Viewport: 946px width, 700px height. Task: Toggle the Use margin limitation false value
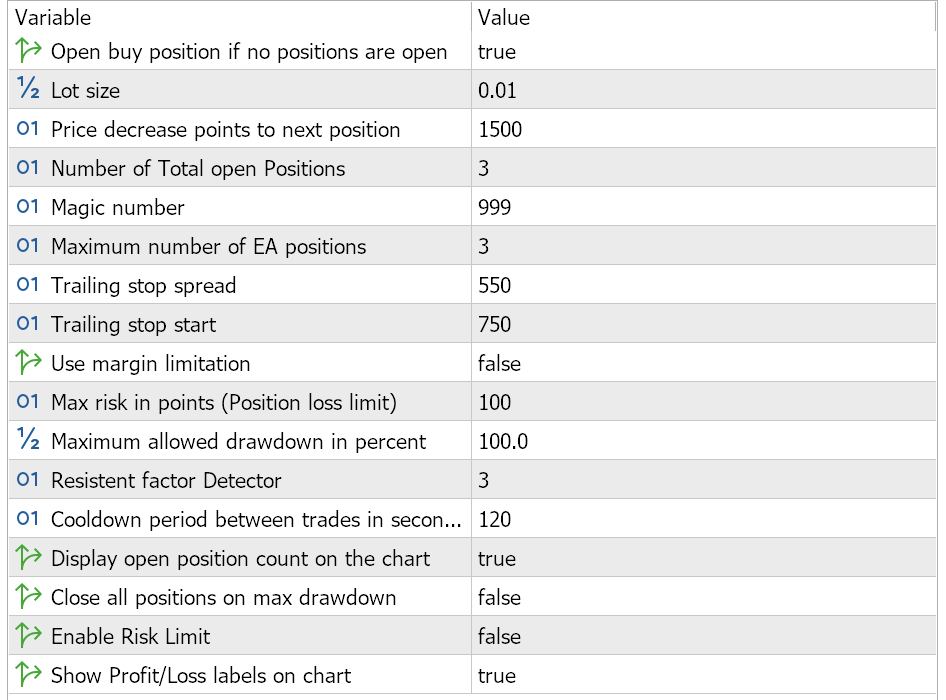click(499, 363)
